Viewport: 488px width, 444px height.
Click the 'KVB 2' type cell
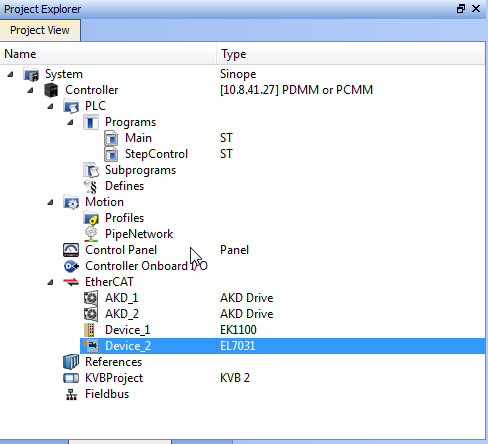(x=235, y=378)
